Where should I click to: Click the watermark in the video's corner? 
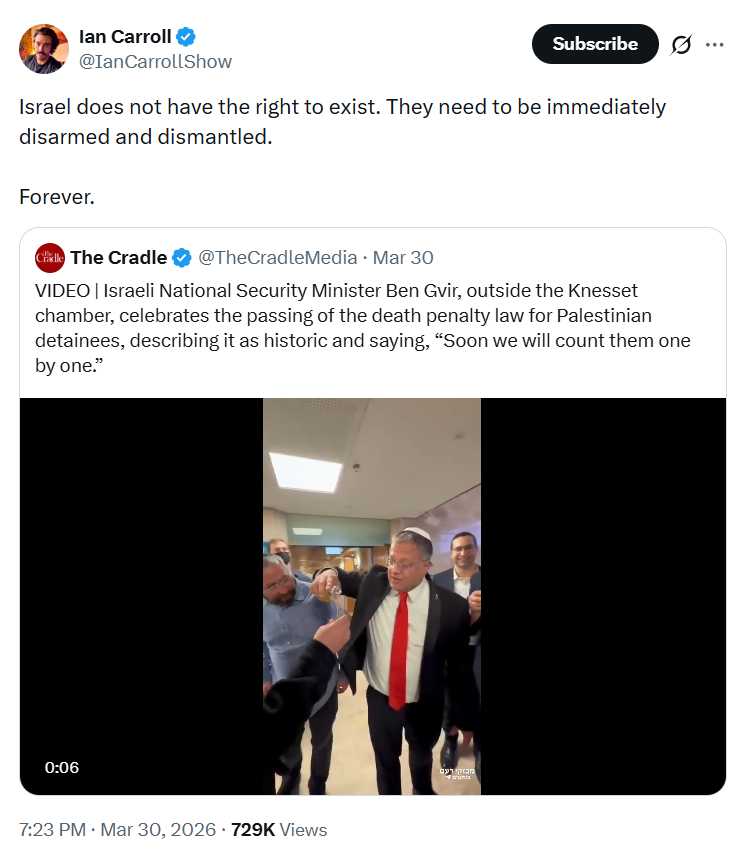457,773
